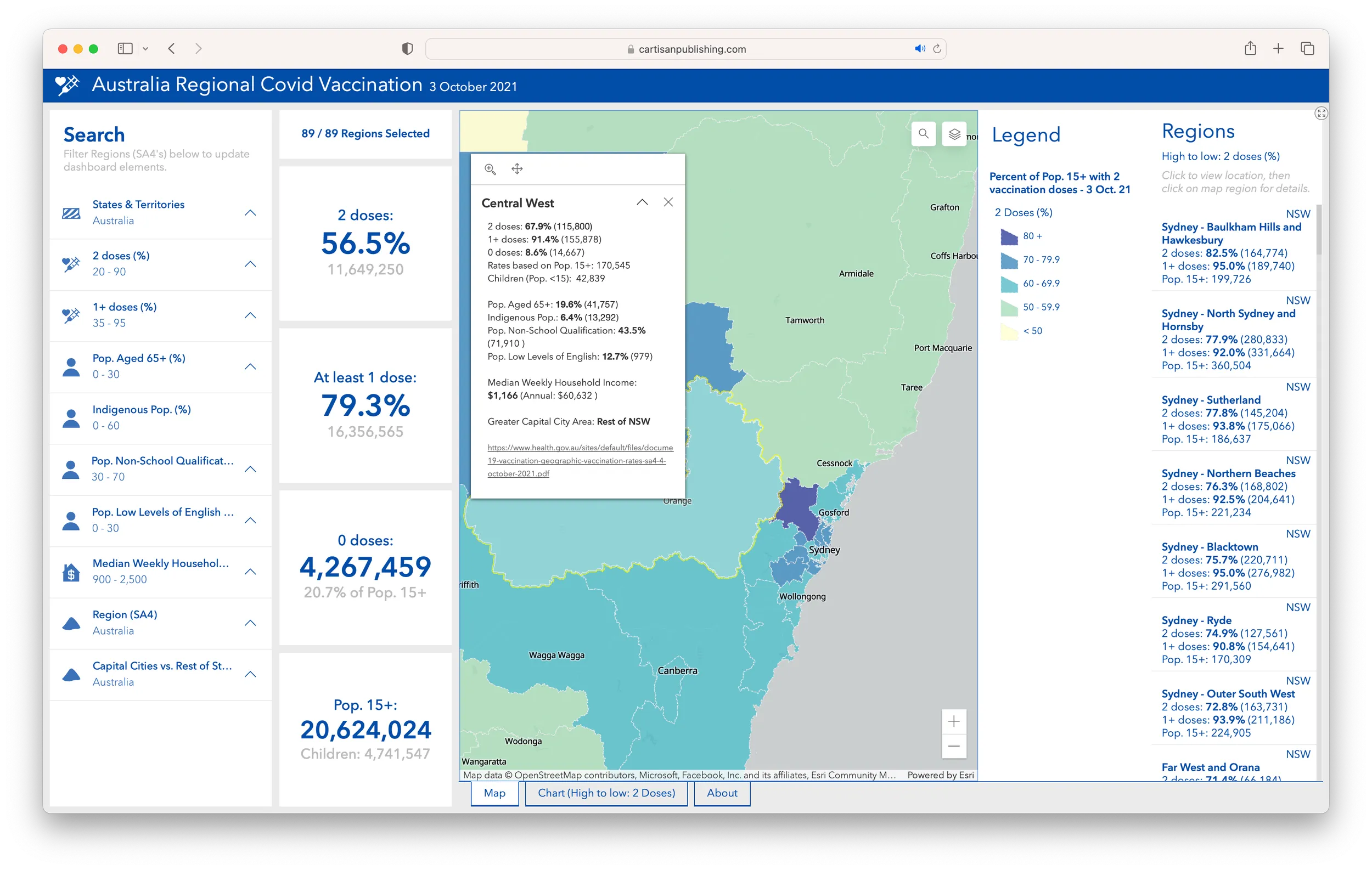Show the Safari tab overview
The width and height of the screenshot is (1372, 870).
point(1307,48)
